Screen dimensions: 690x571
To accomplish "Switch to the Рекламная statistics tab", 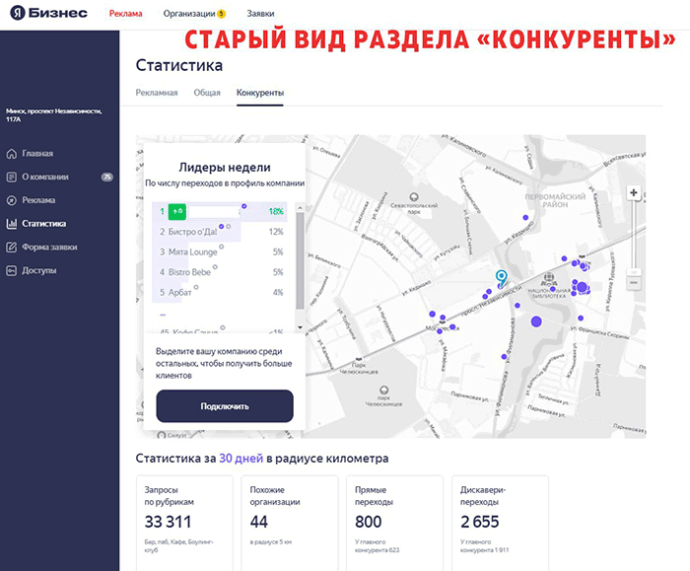I will [x=157, y=92].
